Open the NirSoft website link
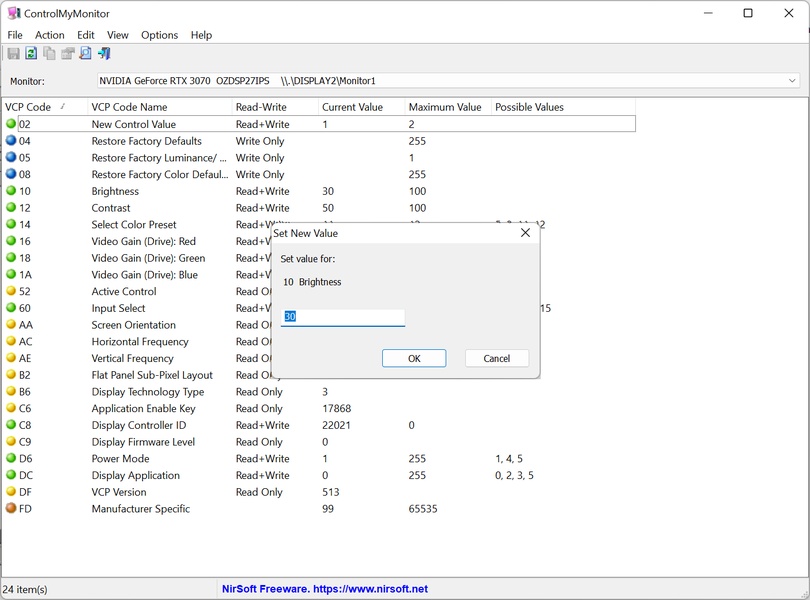This screenshot has width=810, height=600. [325, 590]
